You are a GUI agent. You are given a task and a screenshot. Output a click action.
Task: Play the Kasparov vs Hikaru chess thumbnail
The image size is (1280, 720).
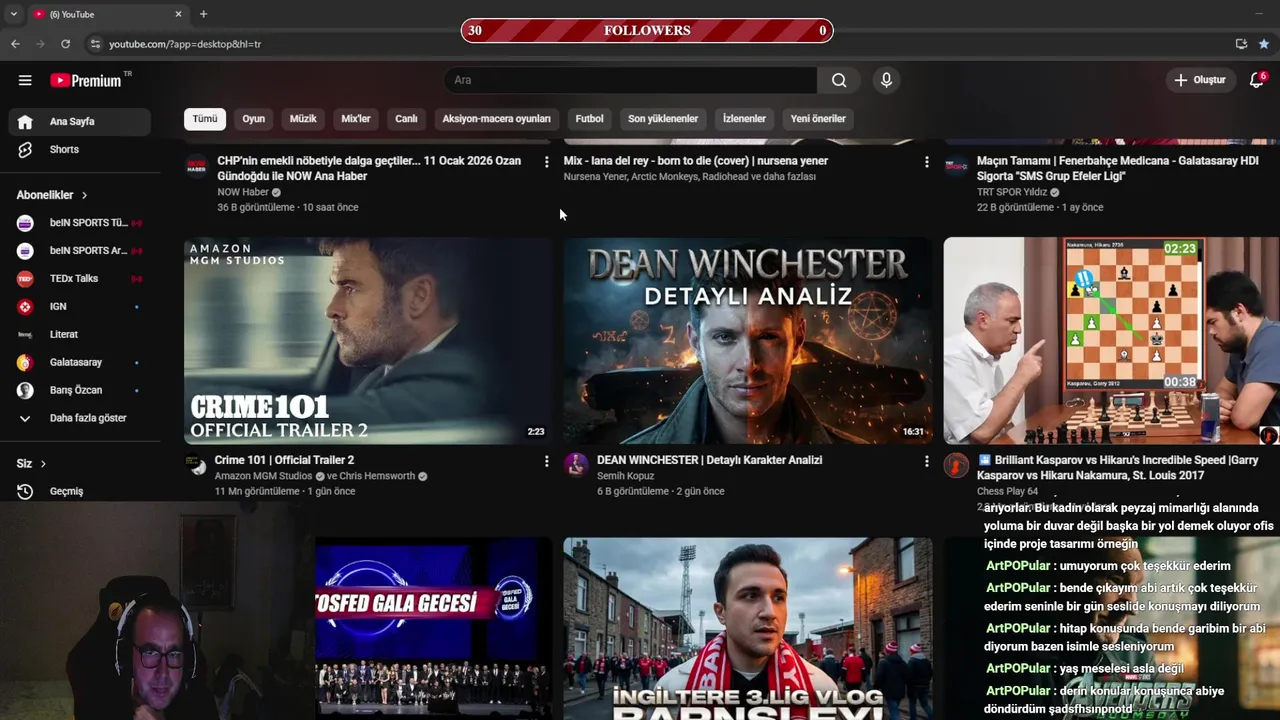click(x=1111, y=340)
